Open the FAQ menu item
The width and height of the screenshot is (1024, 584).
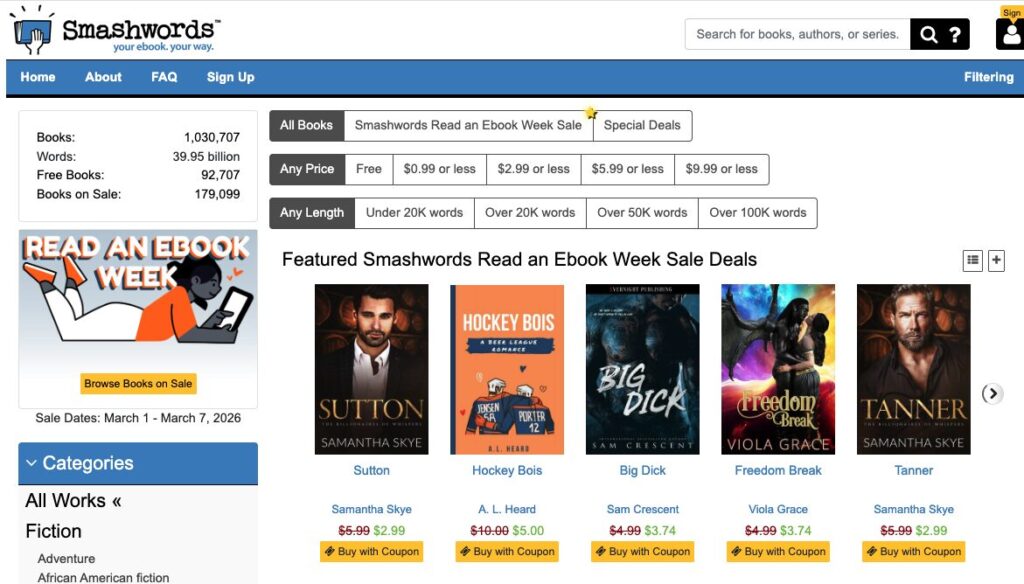pos(164,77)
